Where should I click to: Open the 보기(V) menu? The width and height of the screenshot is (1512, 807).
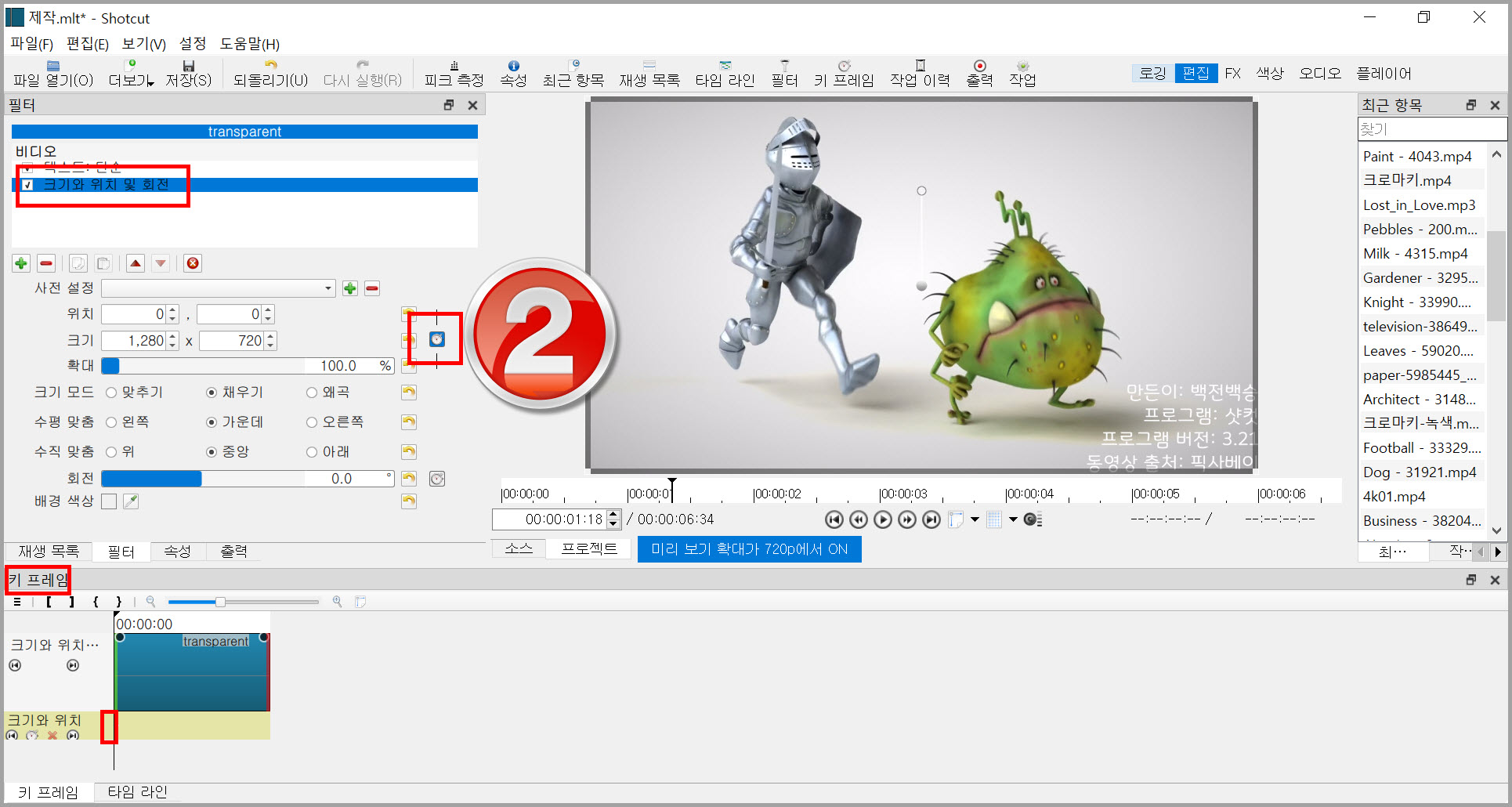tap(143, 44)
